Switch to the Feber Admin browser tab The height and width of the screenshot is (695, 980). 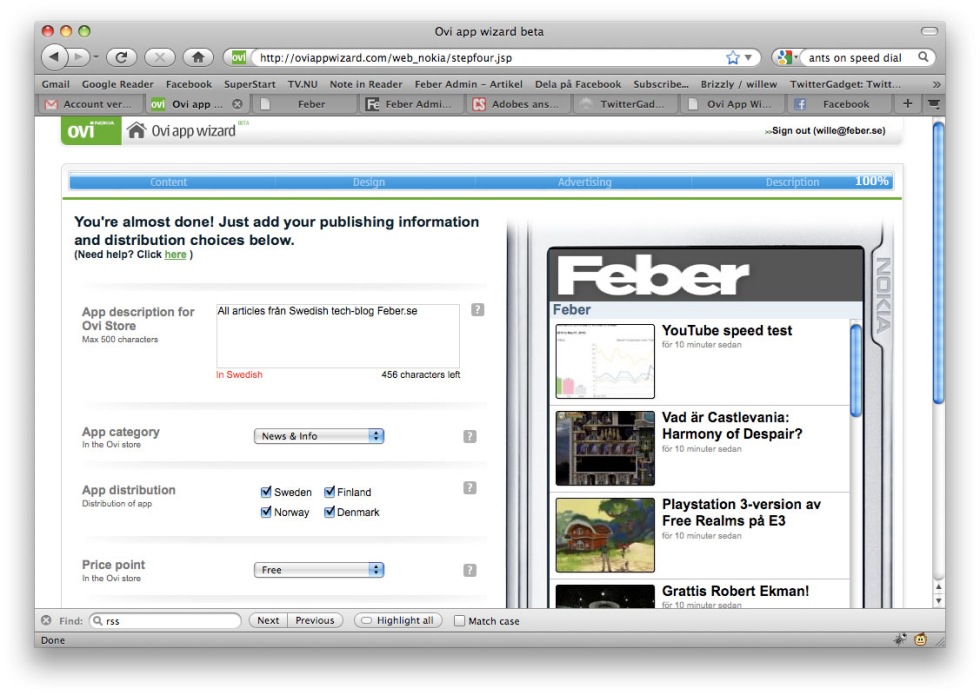click(x=412, y=104)
